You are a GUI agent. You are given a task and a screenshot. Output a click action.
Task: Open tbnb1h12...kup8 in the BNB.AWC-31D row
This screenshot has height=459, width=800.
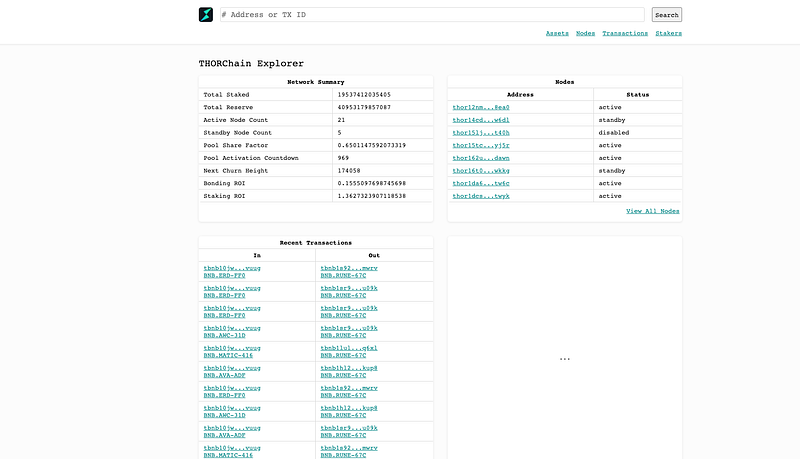[x=349, y=408]
